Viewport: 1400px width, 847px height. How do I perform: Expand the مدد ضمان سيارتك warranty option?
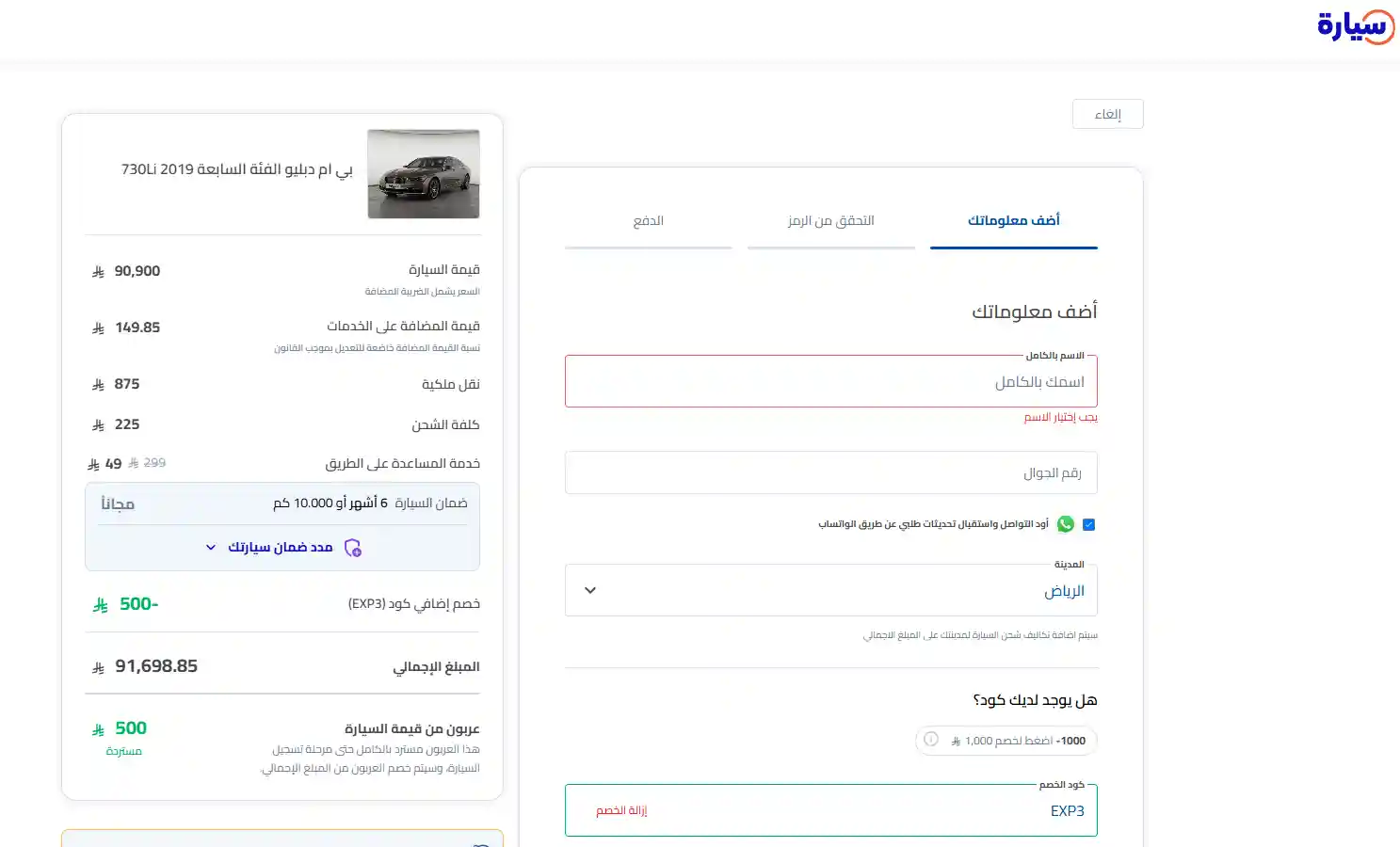coord(282,547)
